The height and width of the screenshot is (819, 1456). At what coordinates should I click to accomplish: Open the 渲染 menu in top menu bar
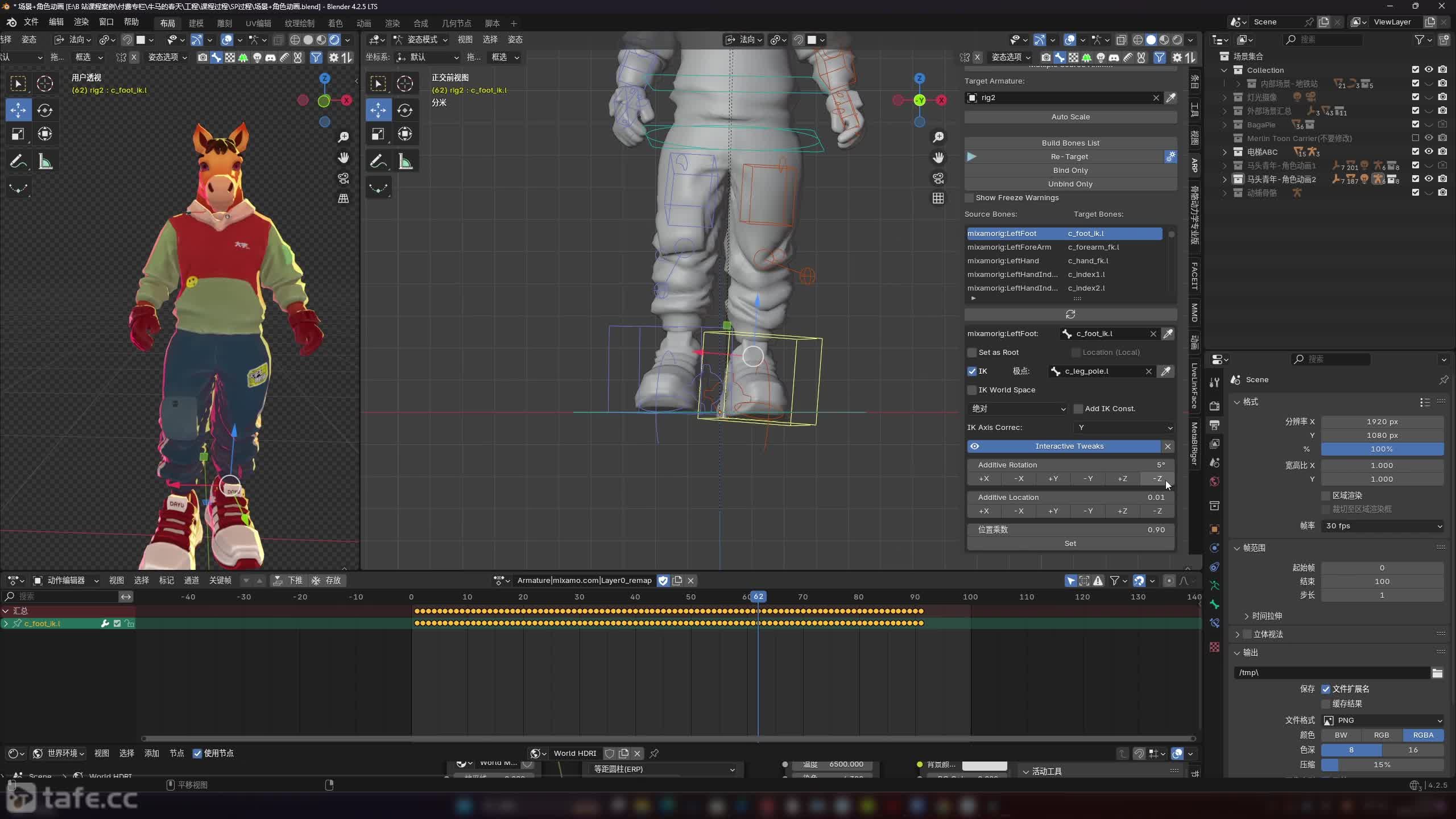(x=81, y=22)
